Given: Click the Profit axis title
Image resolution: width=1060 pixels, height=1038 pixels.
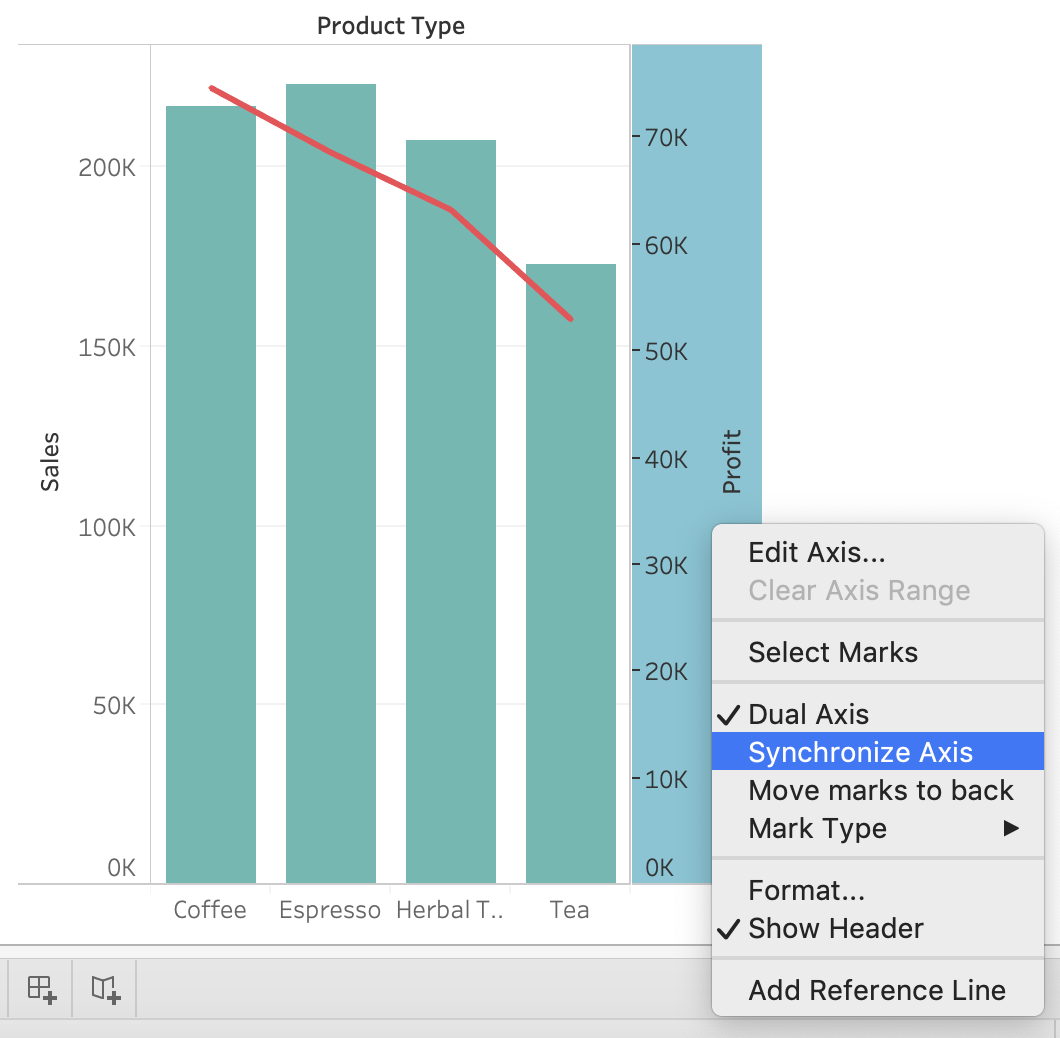Looking at the screenshot, I should point(732,462).
